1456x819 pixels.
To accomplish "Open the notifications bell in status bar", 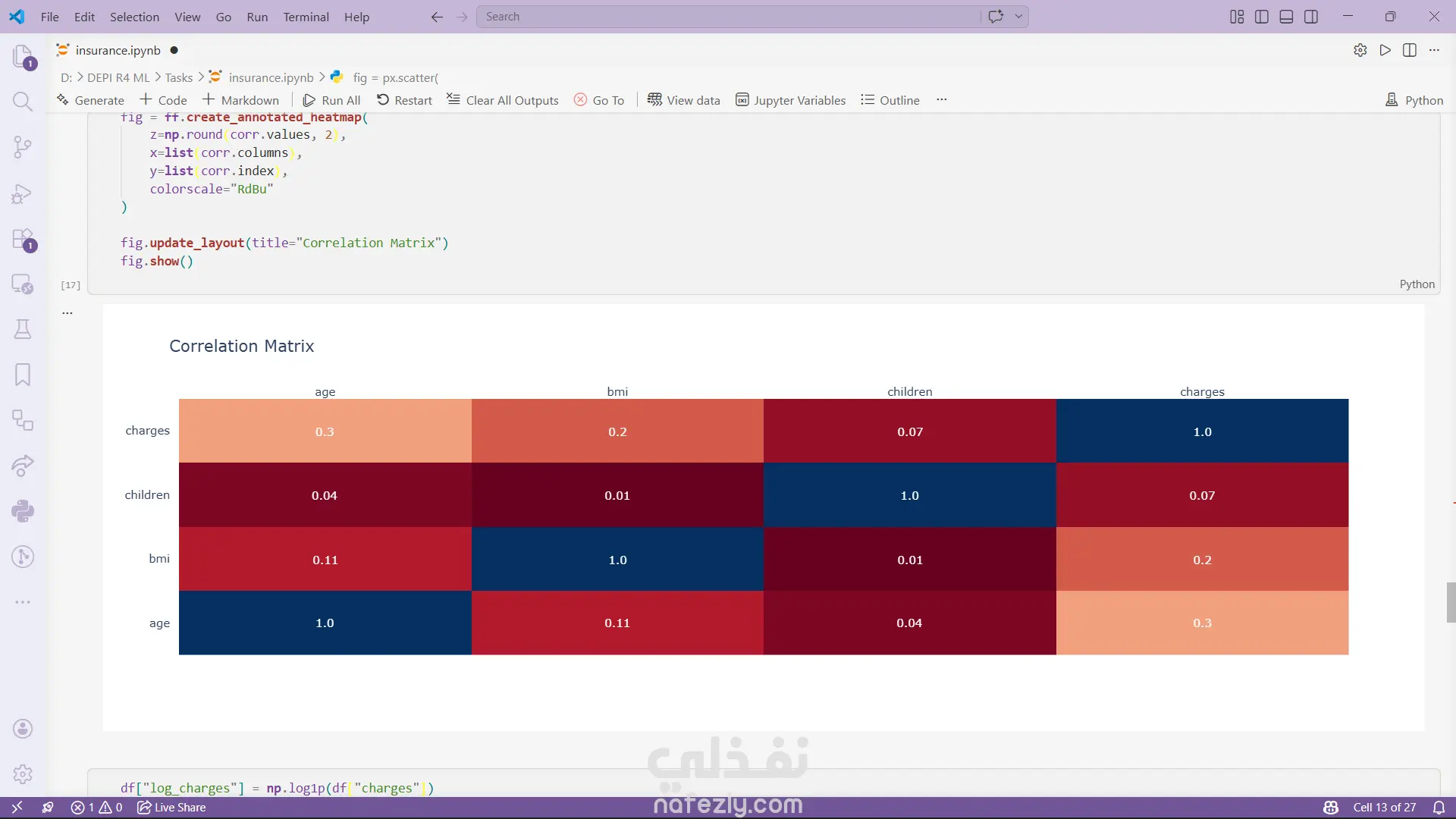I will 1439,808.
